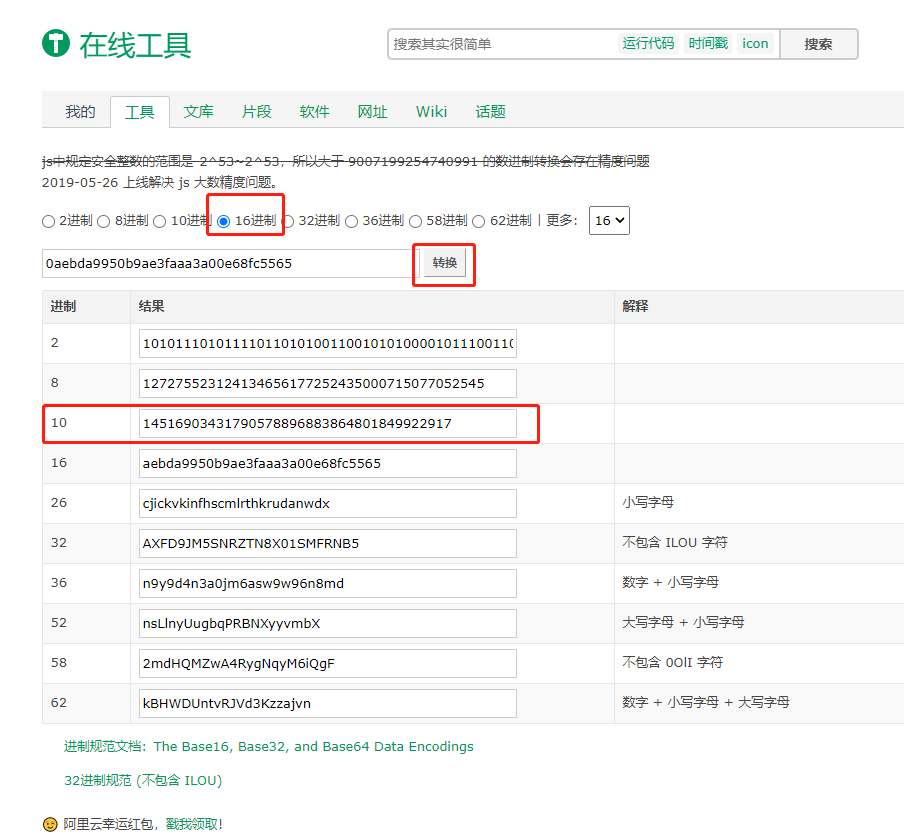Select the 16进制 radio button
Viewport: 904px width, 840px height.
[224, 221]
